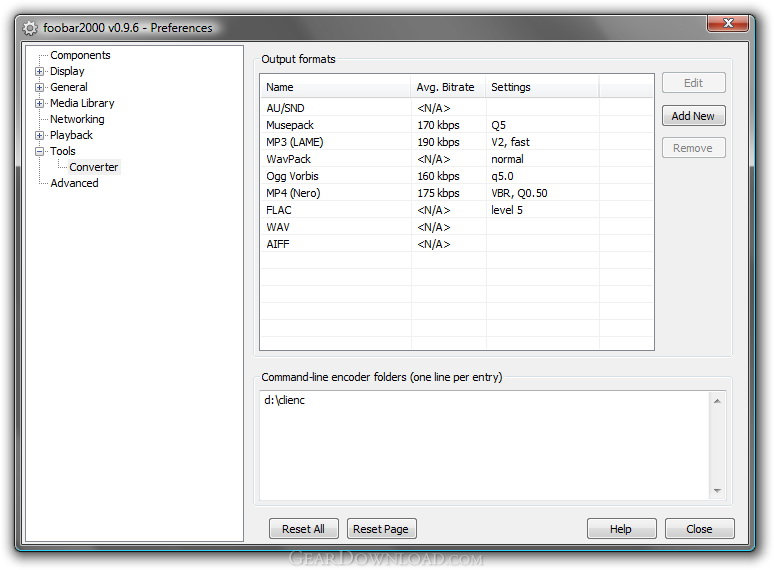Select the WAV output format row
The height and width of the screenshot is (570, 774).
(457, 228)
